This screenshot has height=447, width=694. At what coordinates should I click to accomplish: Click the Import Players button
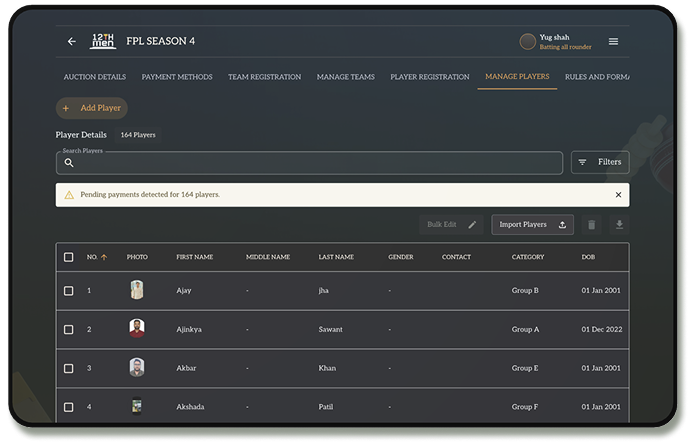[x=532, y=225]
